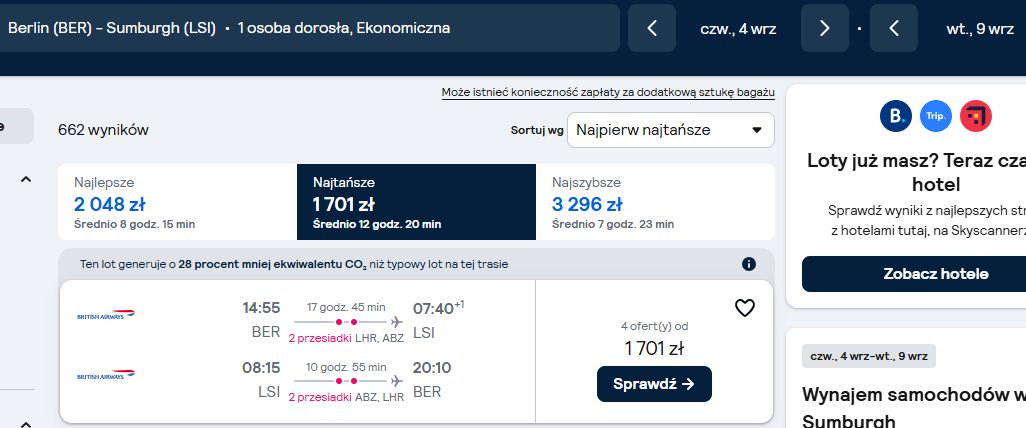Image resolution: width=1026 pixels, height=428 pixels.
Task: Go to previous departure date before czw., 4 wrz
Action: 652,28
